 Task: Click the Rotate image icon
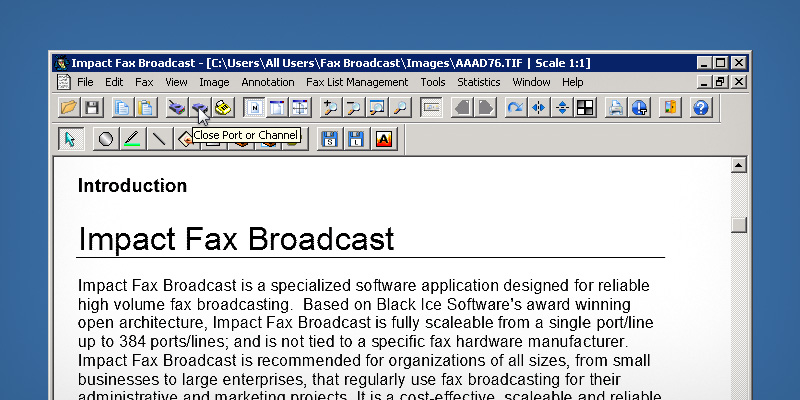coord(515,107)
